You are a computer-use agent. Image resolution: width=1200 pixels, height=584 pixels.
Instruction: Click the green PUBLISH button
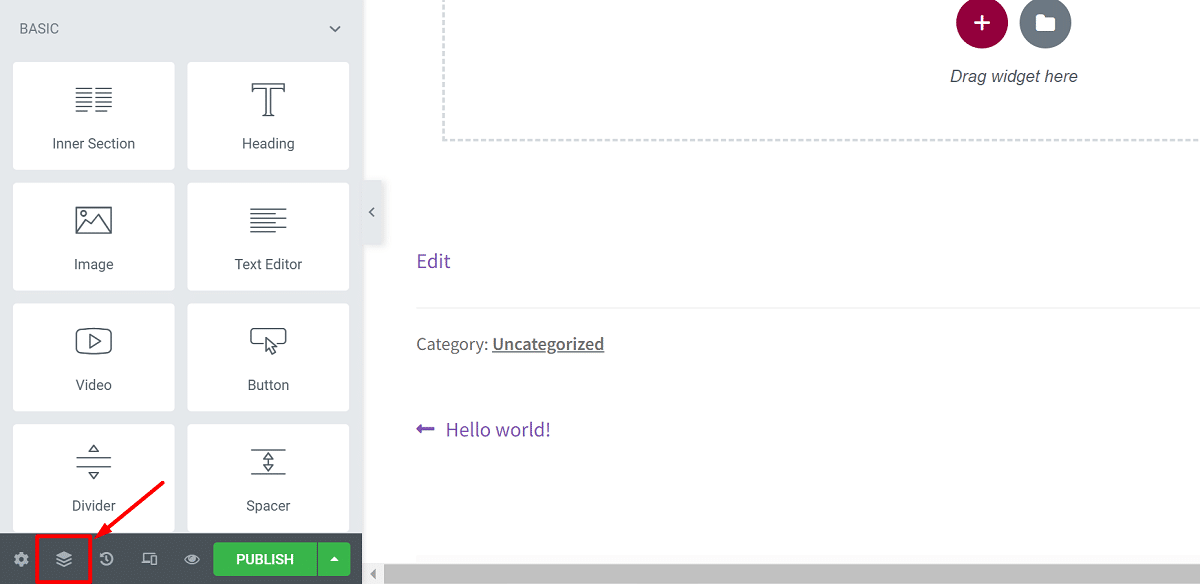point(265,559)
